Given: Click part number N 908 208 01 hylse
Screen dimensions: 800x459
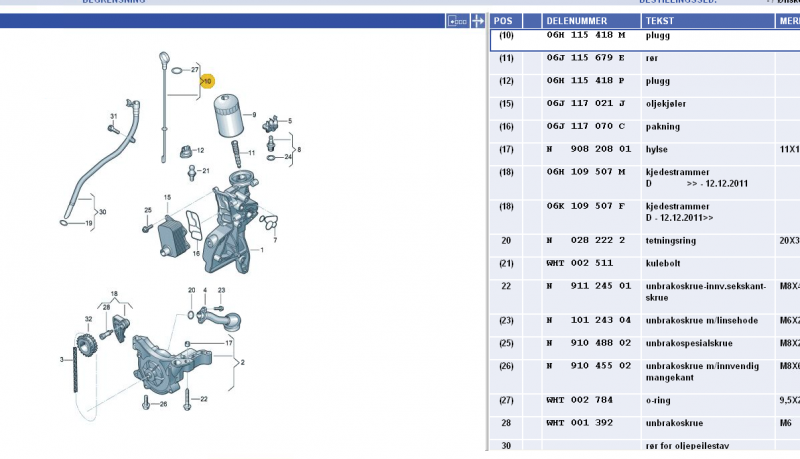Looking at the screenshot, I should (x=589, y=149).
